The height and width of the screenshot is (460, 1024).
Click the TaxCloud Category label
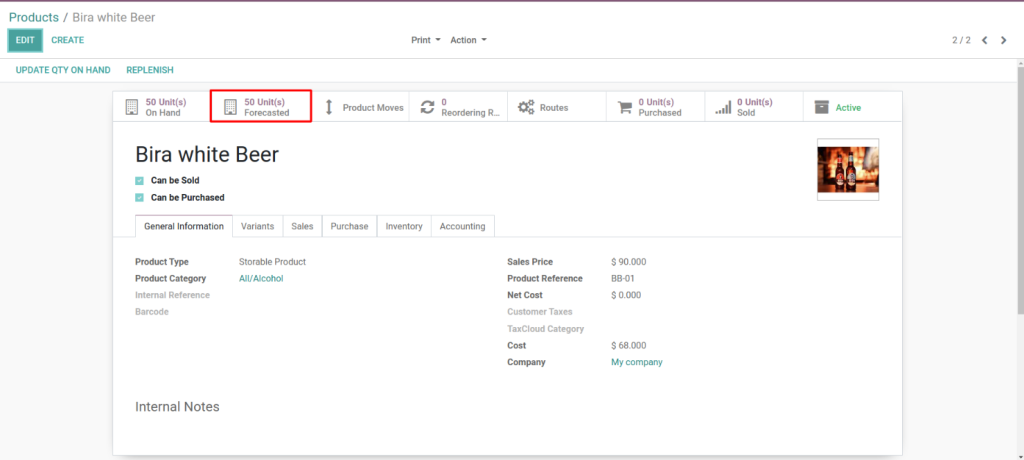click(546, 329)
